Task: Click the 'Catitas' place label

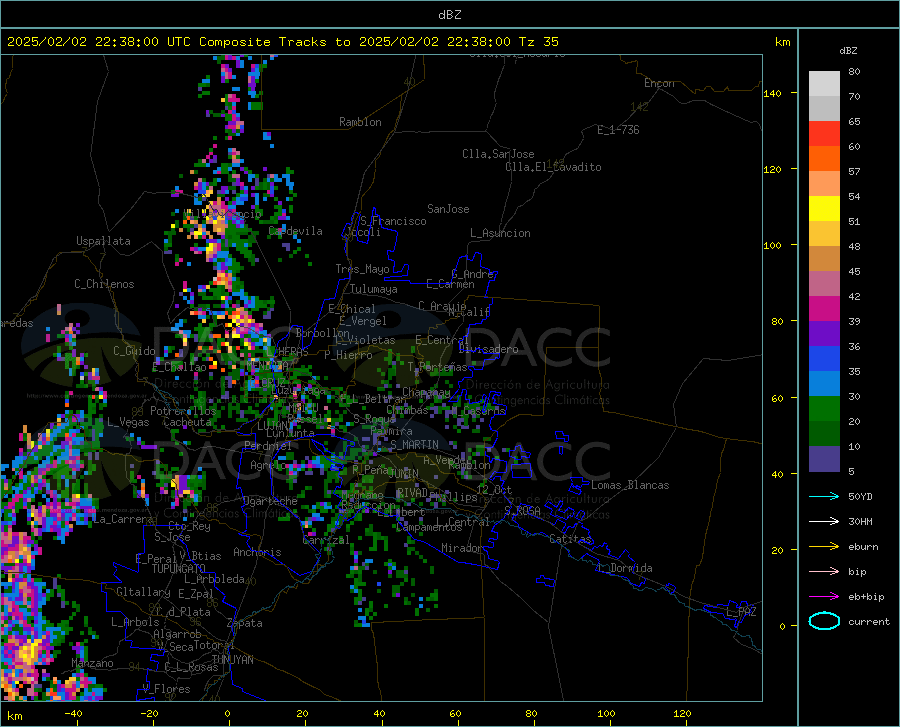Action: click(x=570, y=539)
